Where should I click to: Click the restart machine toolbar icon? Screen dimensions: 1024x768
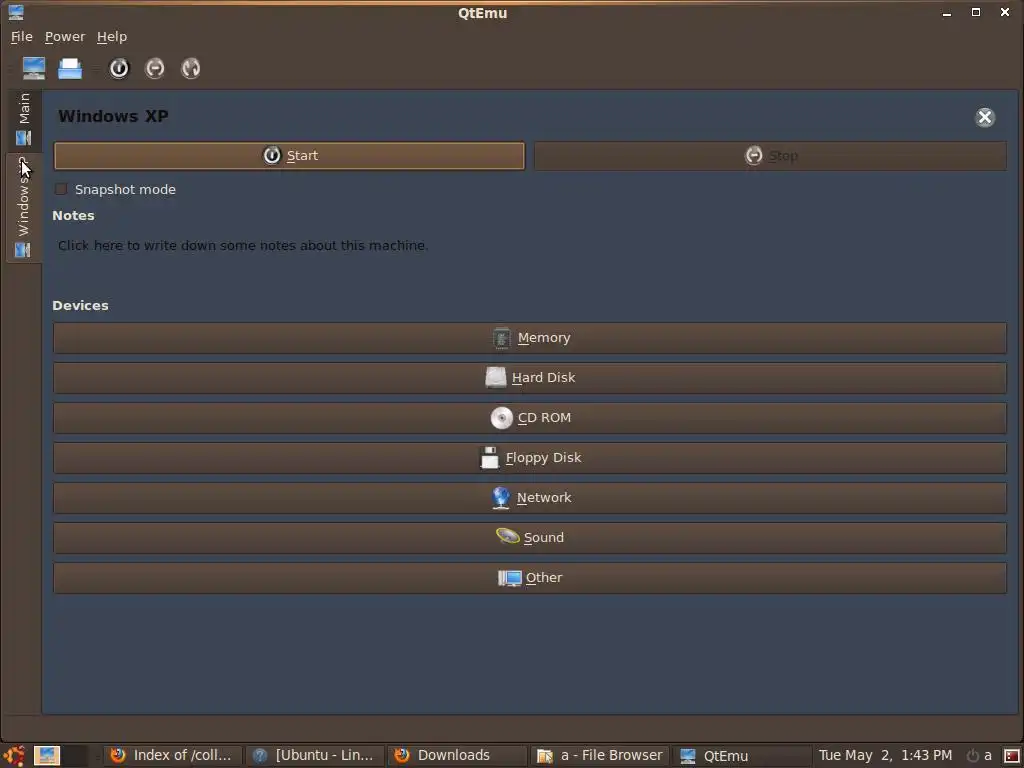tap(191, 68)
